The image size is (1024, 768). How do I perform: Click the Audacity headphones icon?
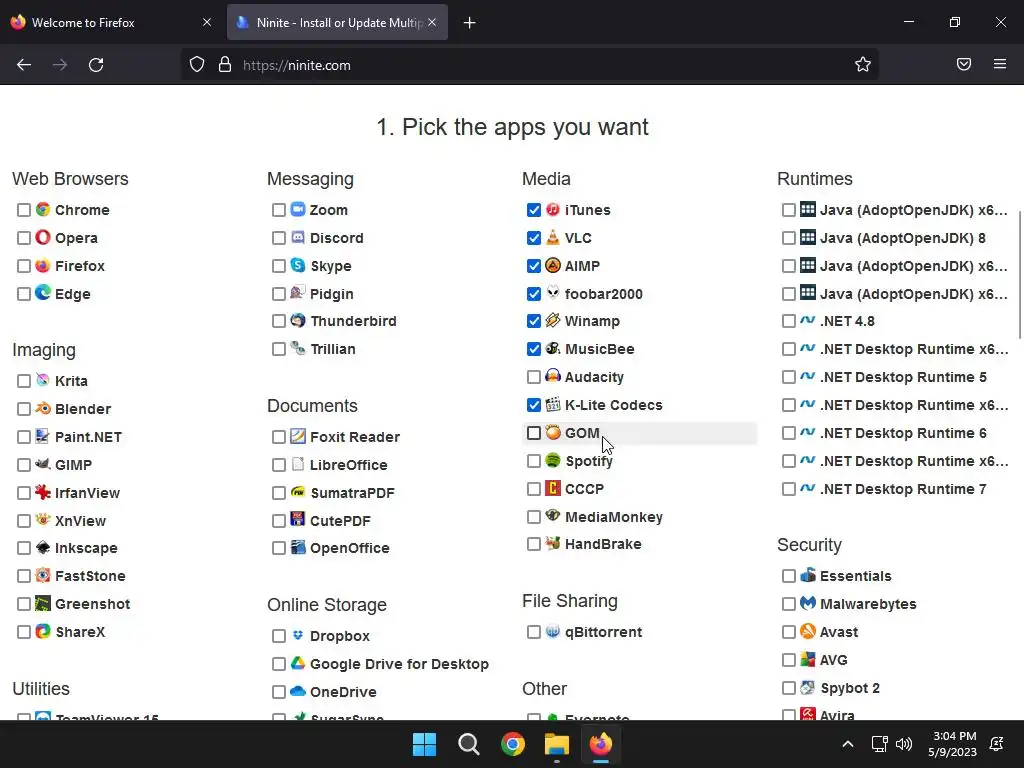pyautogui.click(x=553, y=376)
